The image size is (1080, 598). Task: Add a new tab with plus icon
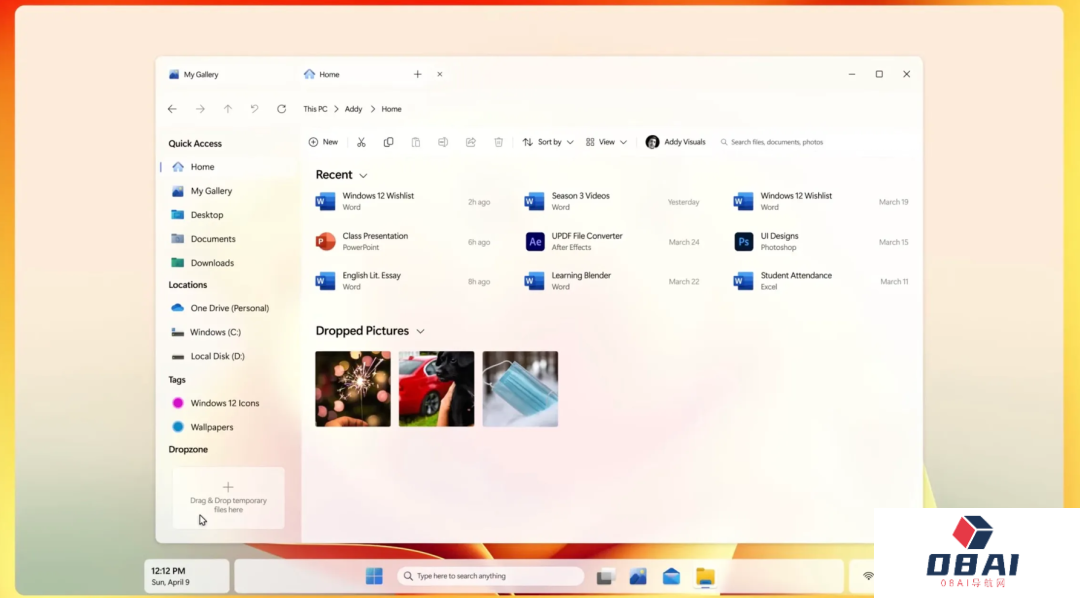point(417,74)
